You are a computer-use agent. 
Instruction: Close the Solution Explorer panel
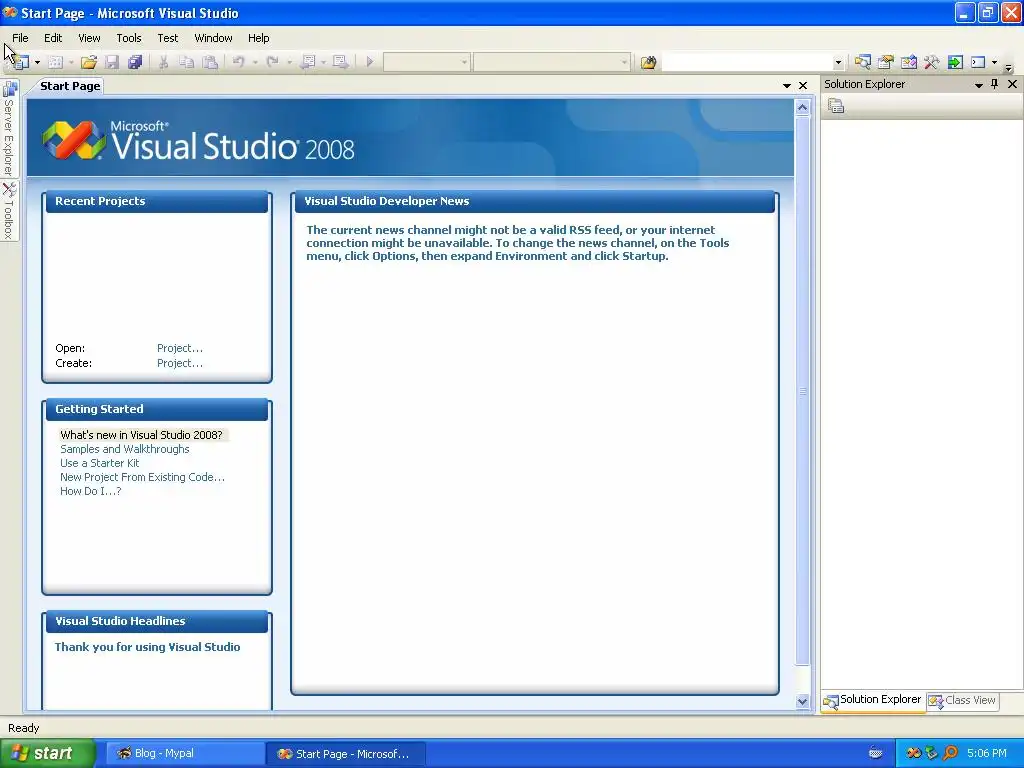(1012, 84)
